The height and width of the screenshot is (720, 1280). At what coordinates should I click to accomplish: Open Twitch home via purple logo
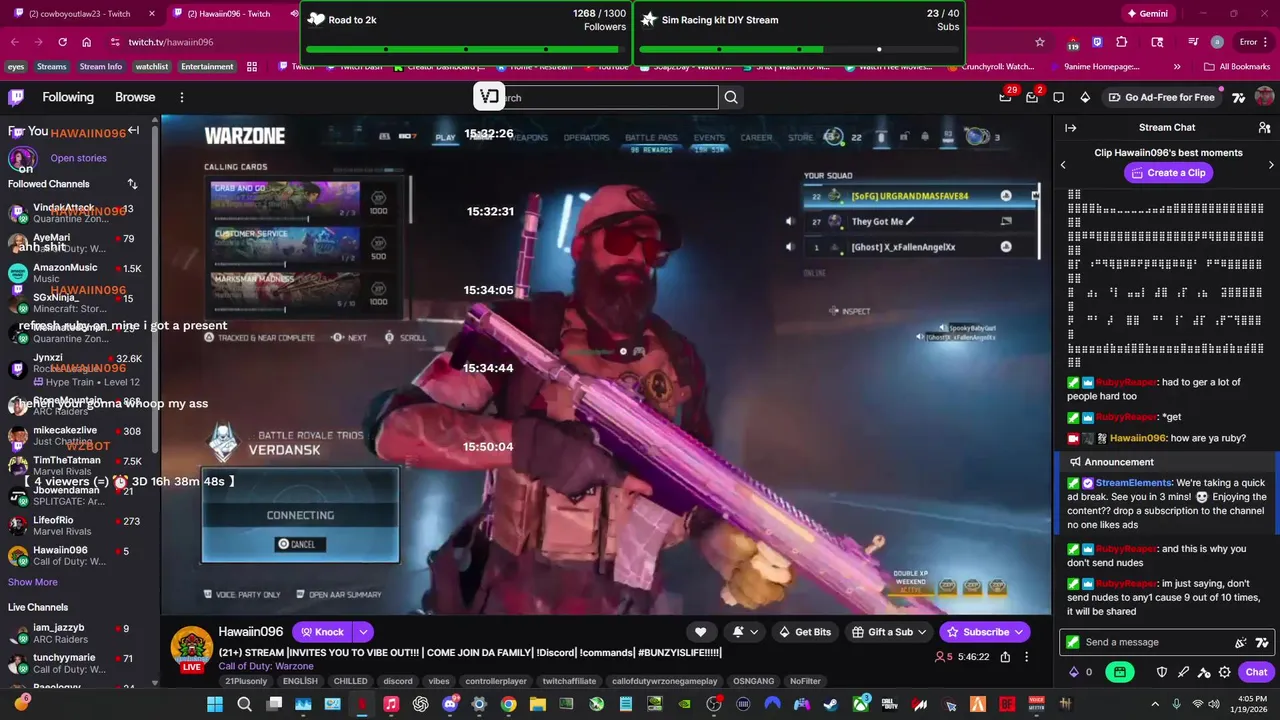[16, 97]
